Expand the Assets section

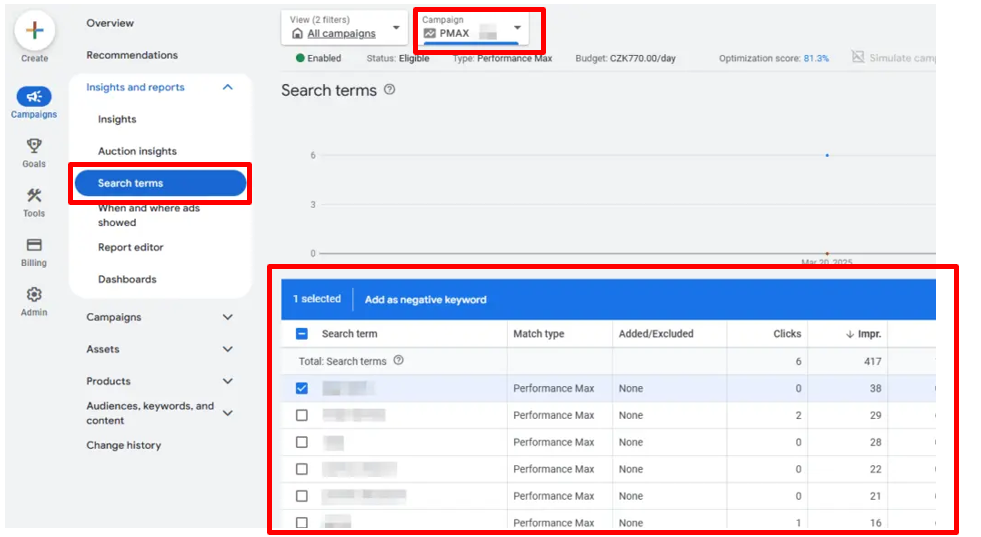click(x=228, y=349)
